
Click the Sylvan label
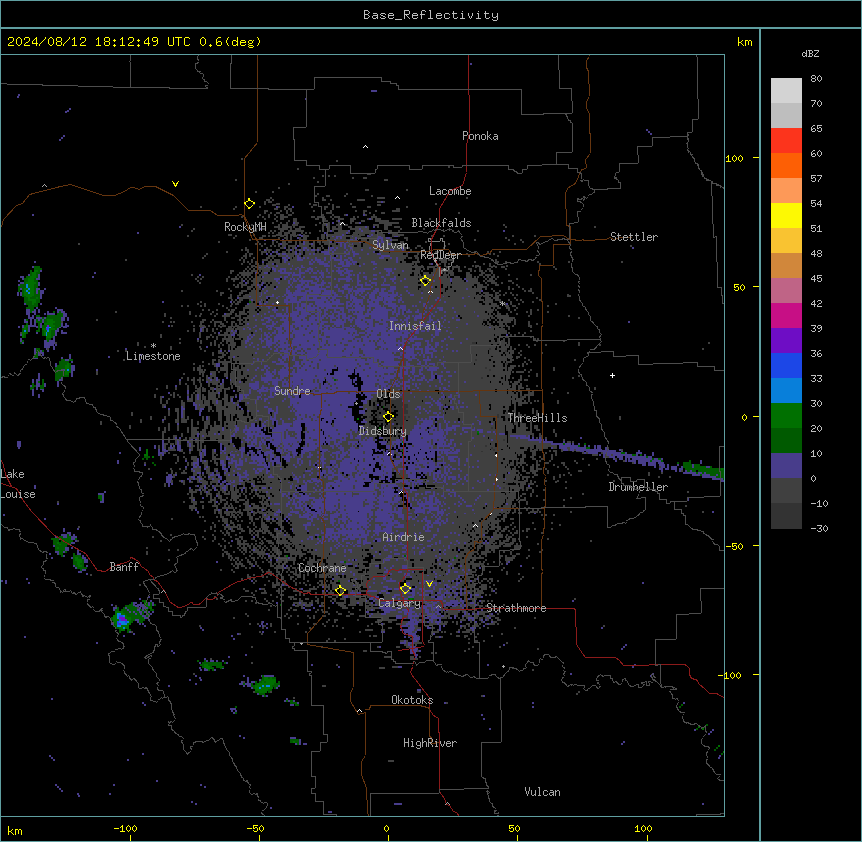[390, 245]
